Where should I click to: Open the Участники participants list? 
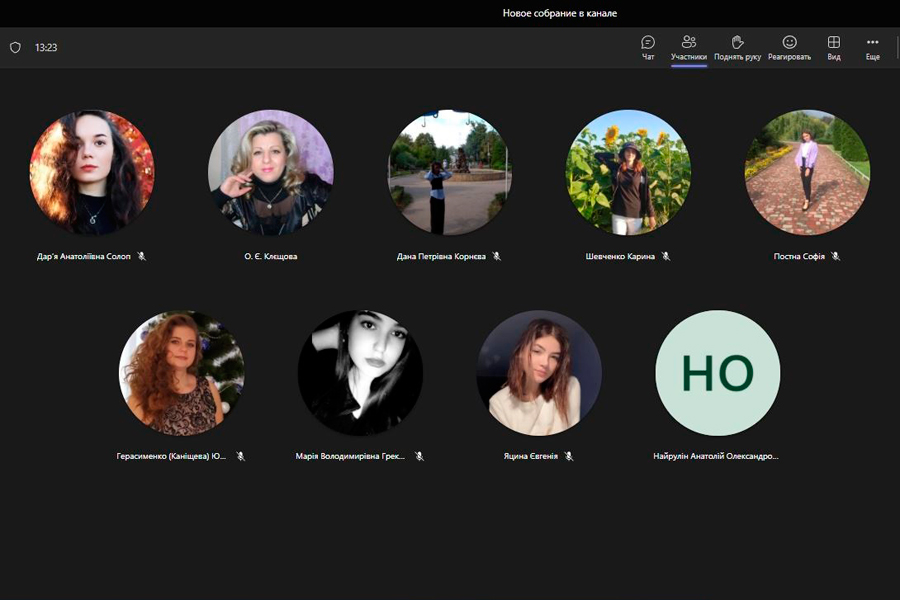tap(689, 48)
